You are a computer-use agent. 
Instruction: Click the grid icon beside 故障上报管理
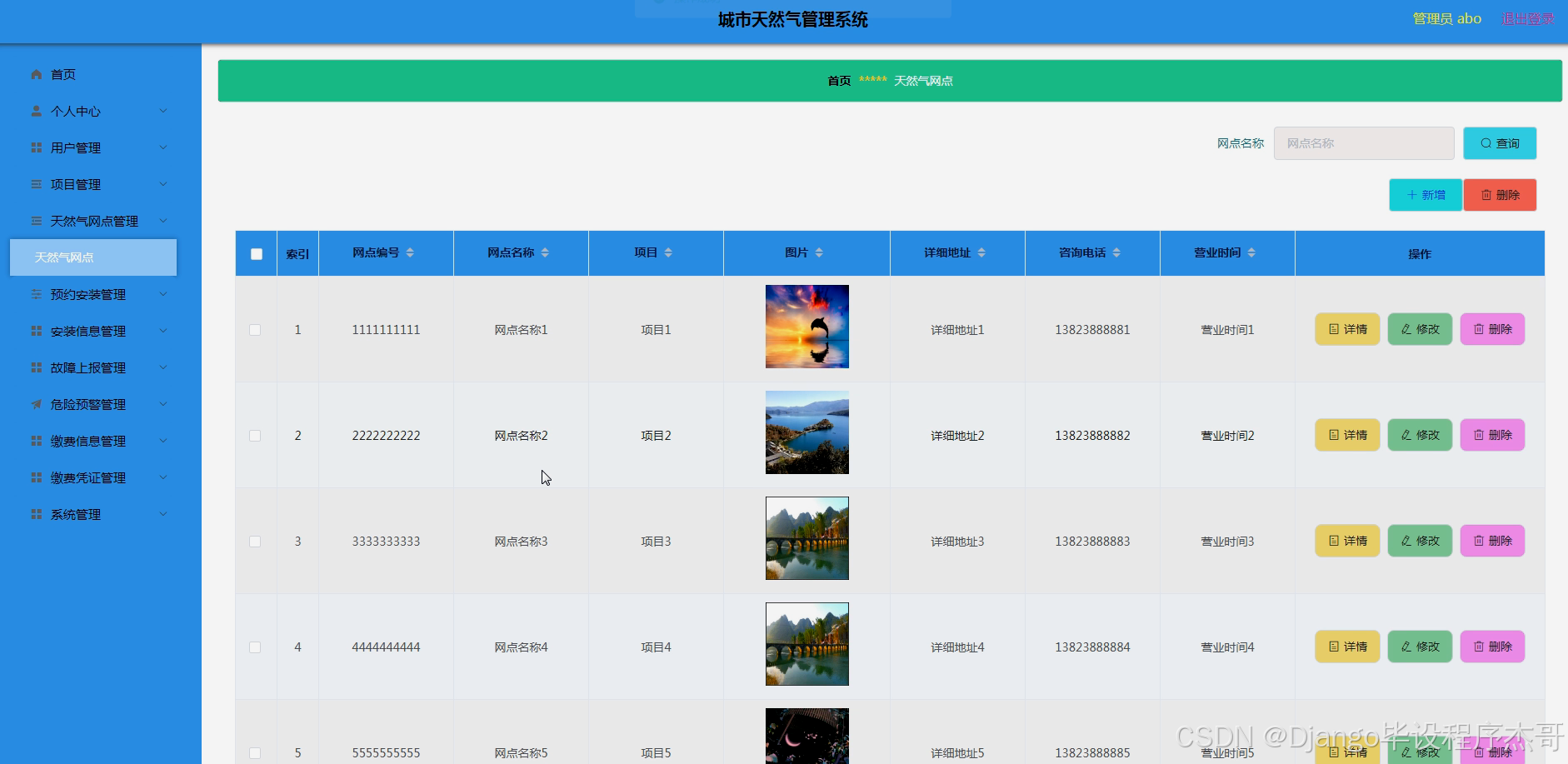point(37,367)
